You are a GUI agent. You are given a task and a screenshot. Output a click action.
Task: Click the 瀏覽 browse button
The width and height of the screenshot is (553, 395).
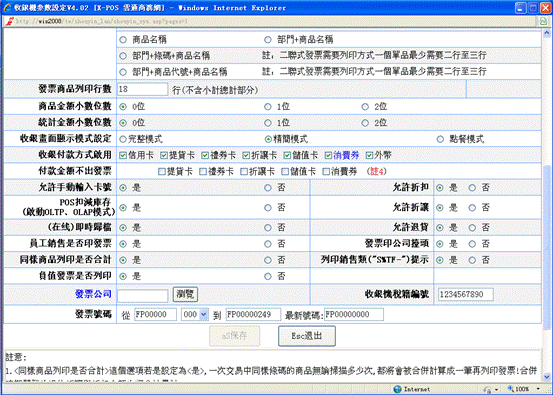(x=185, y=294)
